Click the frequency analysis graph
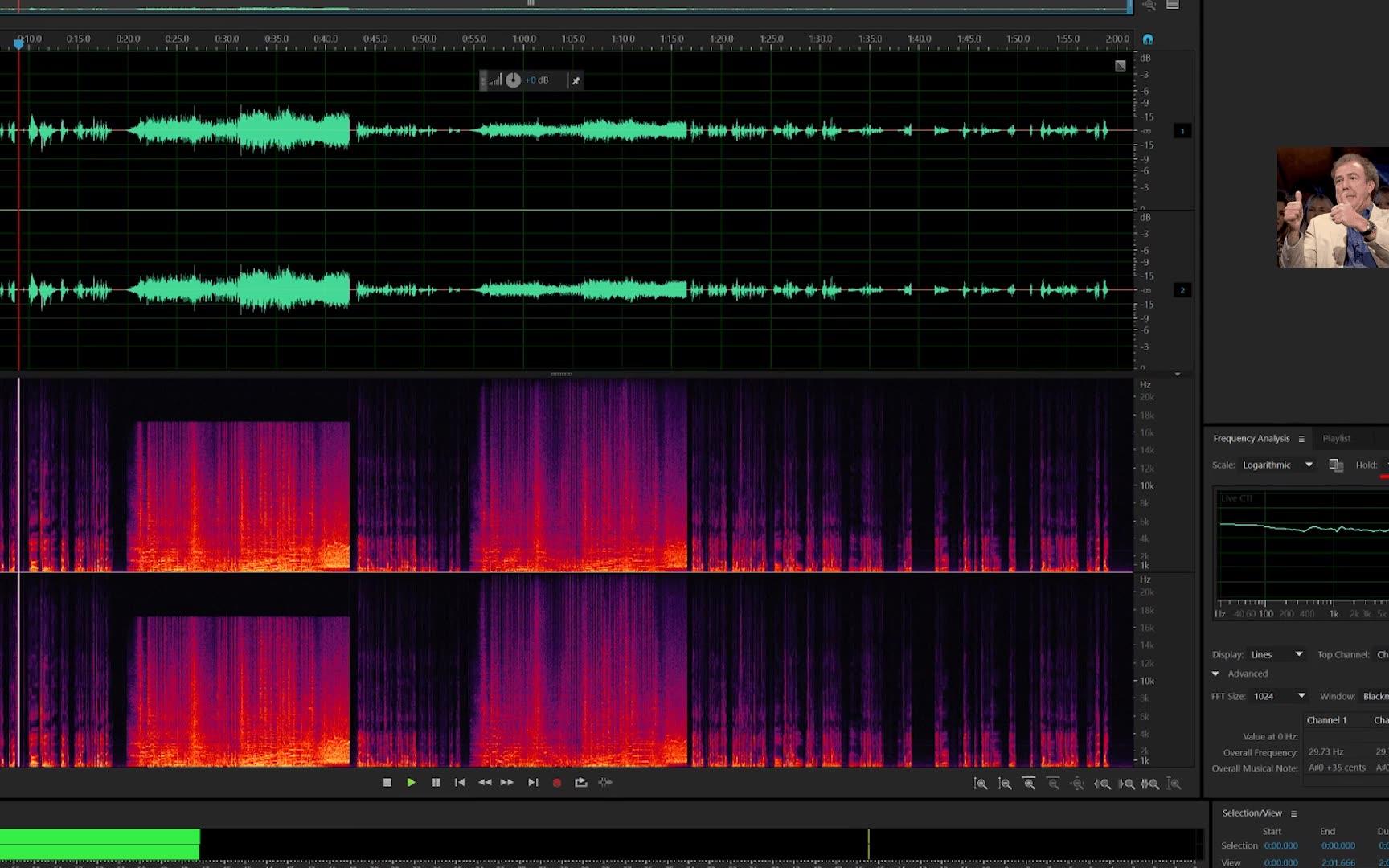This screenshot has width=1389, height=868. (1302, 544)
